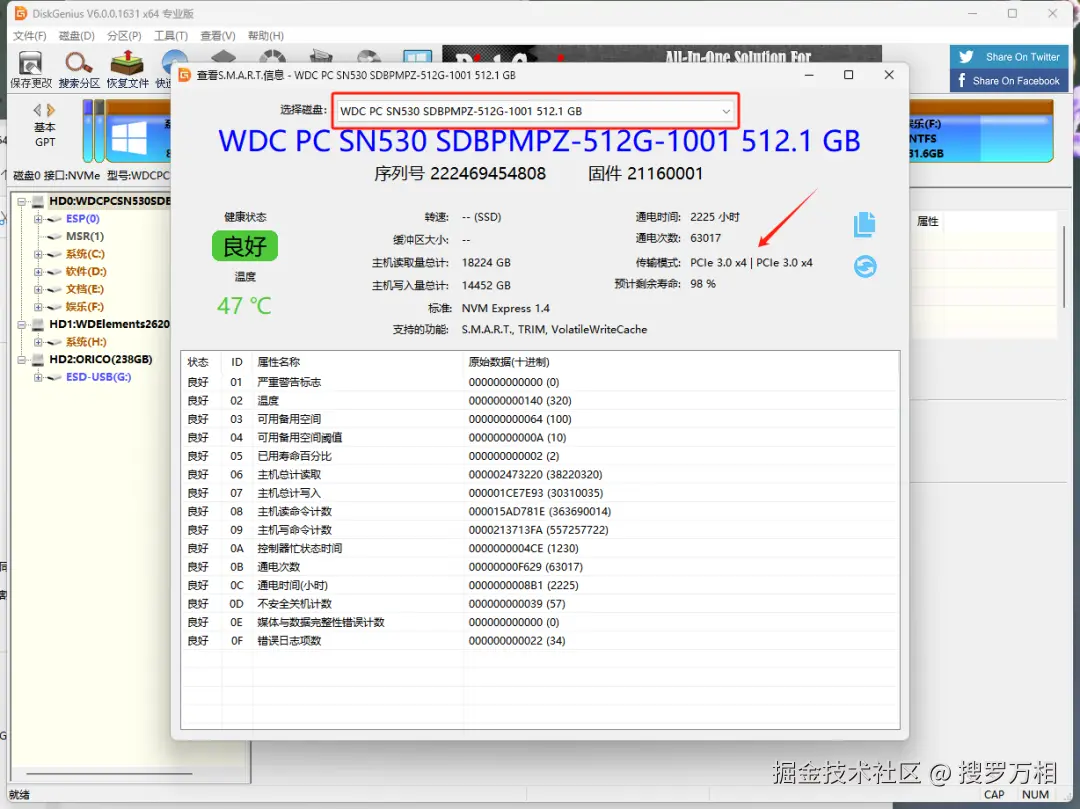
Task: Click the DiskGenius app icon in the title bar
Action: pos(20,13)
